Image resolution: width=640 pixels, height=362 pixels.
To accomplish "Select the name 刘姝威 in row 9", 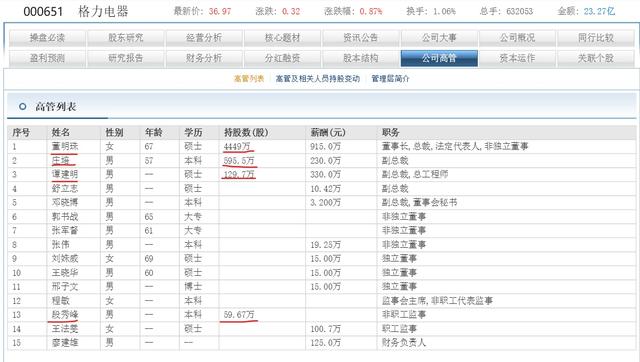I will coord(65,259).
